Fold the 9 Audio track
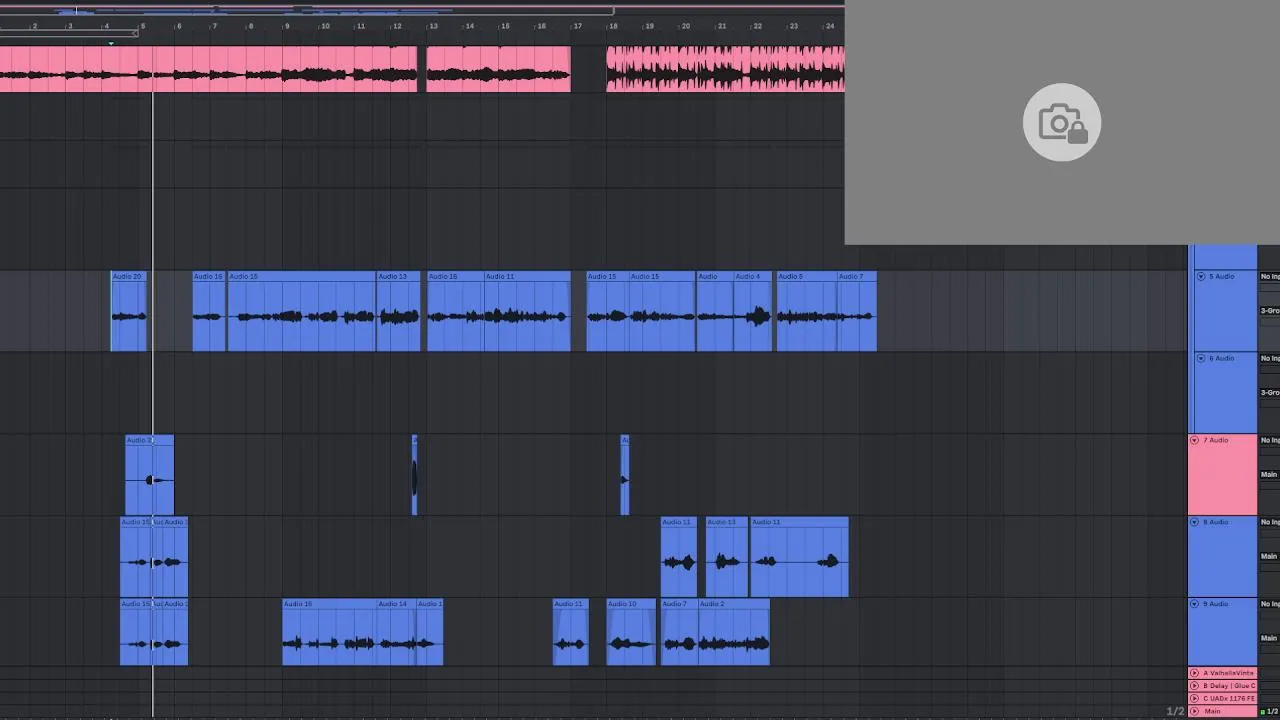The width and height of the screenshot is (1280, 720). pyautogui.click(x=1194, y=604)
